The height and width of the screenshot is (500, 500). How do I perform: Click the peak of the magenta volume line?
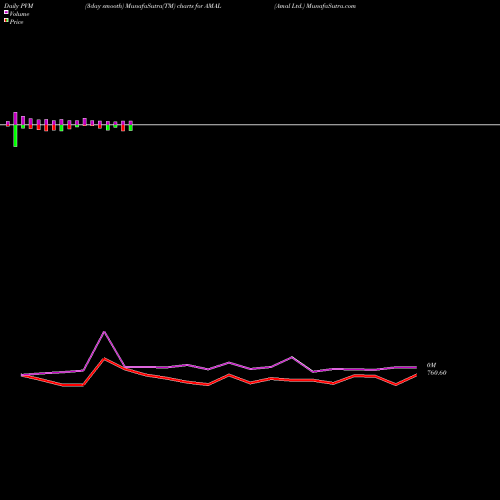point(104,332)
